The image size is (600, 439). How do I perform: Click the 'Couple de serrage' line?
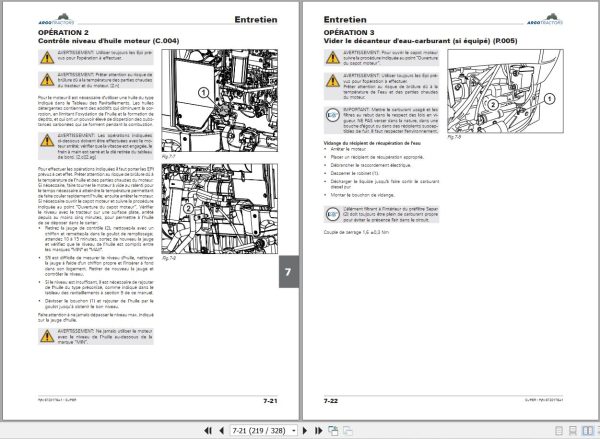pos(356,232)
